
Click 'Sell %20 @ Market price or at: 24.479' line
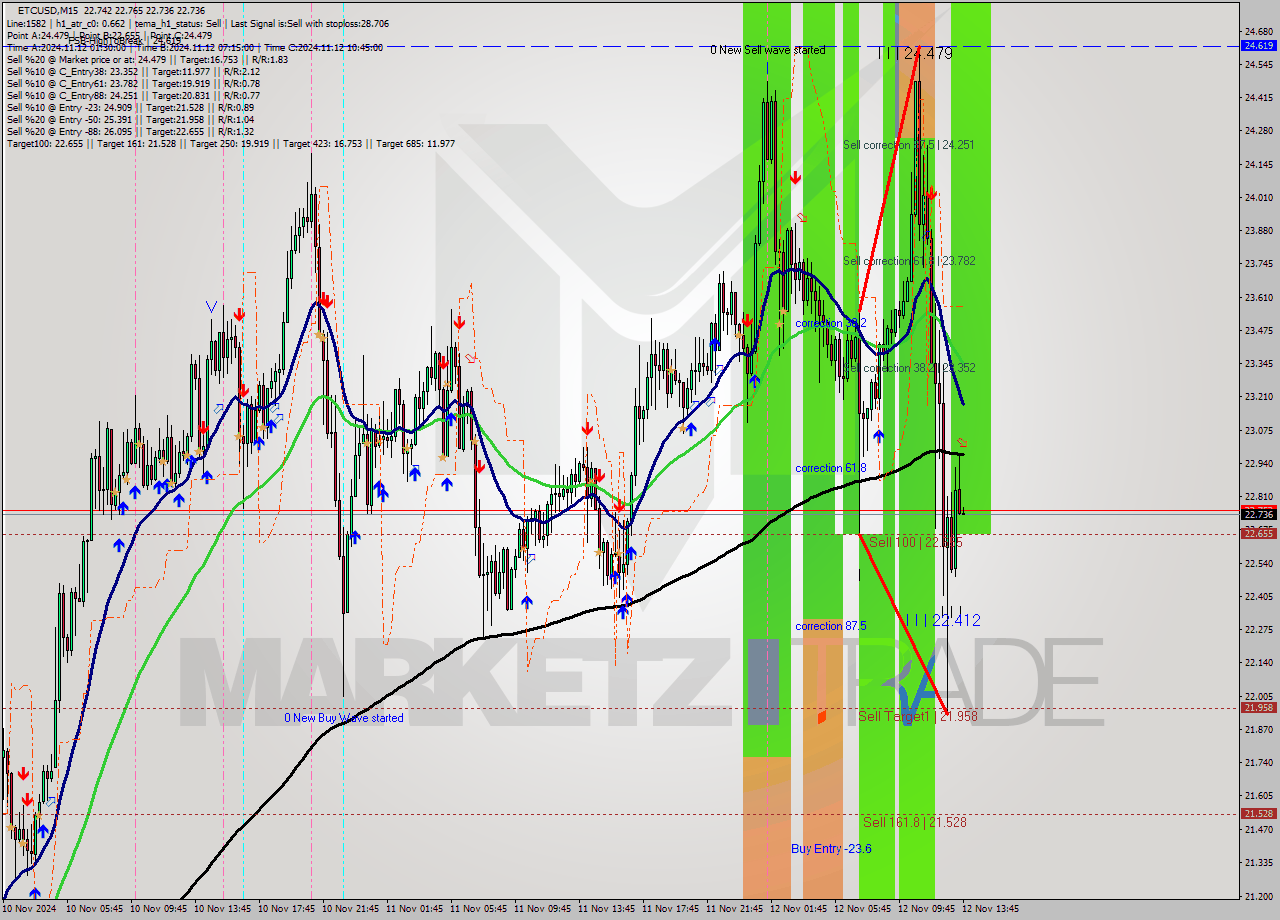(x=147, y=59)
